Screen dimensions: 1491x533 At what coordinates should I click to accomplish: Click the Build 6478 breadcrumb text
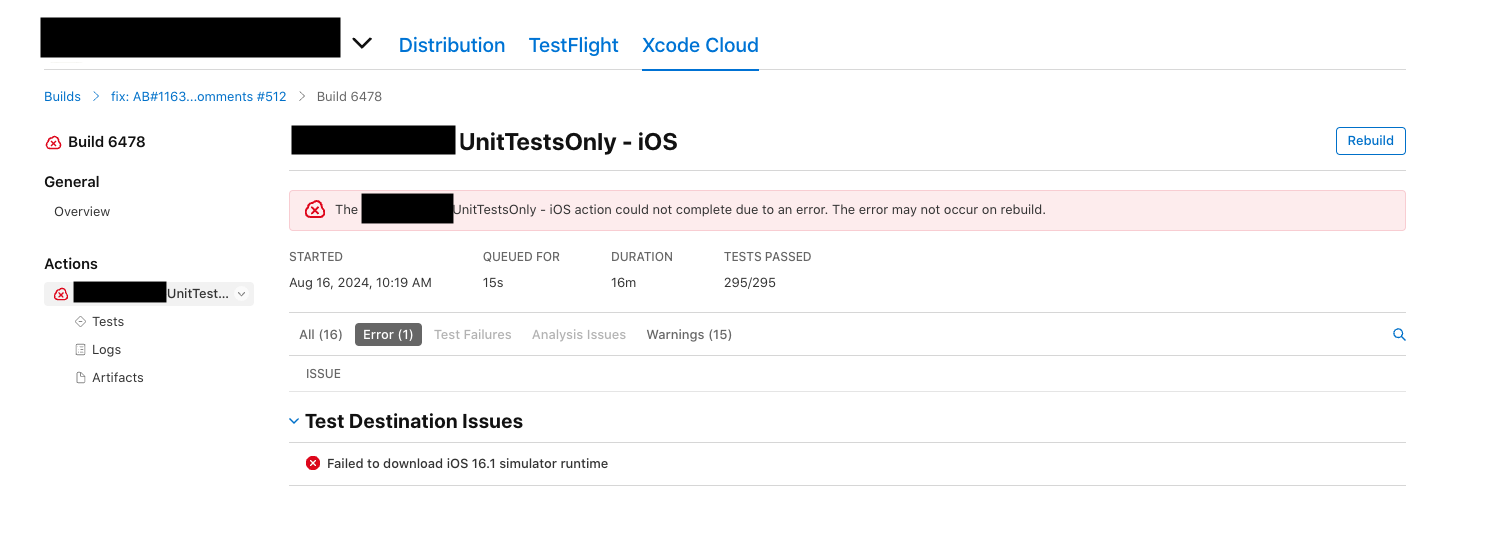[349, 97]
